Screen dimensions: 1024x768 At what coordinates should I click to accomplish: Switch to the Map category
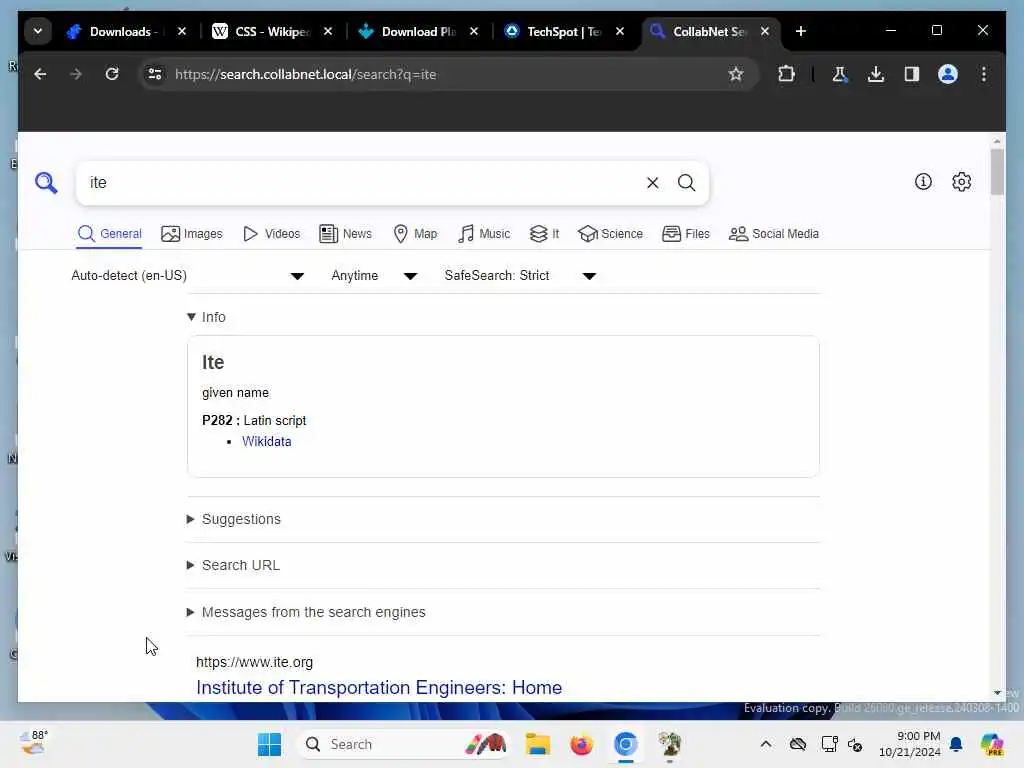tap(415, 234)
